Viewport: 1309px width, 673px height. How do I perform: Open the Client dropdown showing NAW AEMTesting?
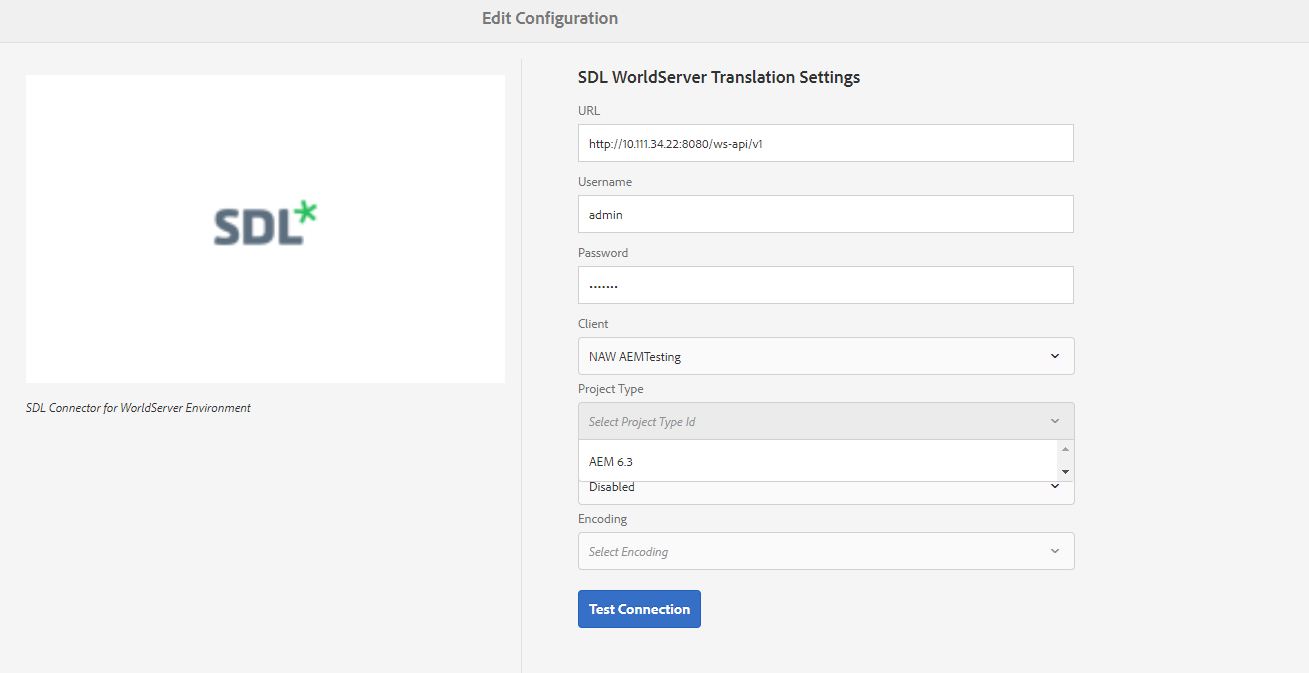826,356
